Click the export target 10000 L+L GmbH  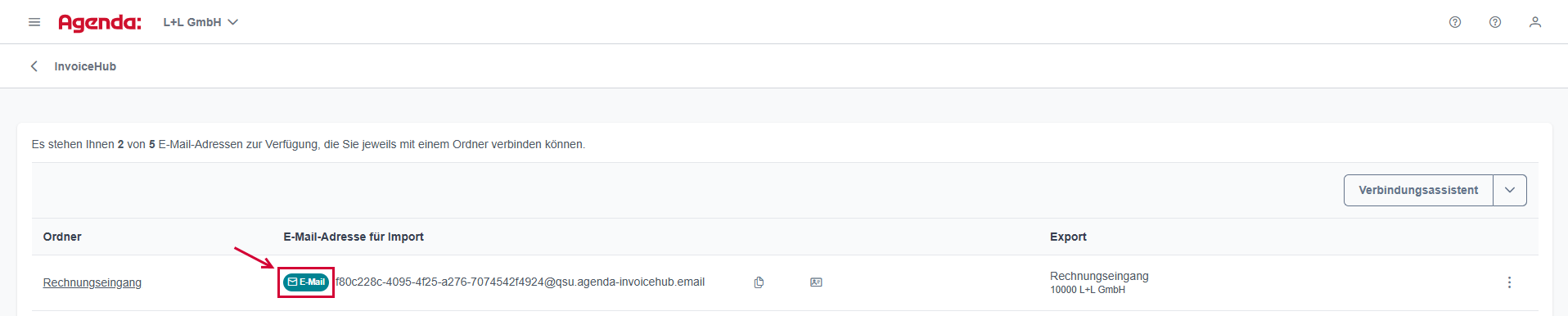(1088, 290)
